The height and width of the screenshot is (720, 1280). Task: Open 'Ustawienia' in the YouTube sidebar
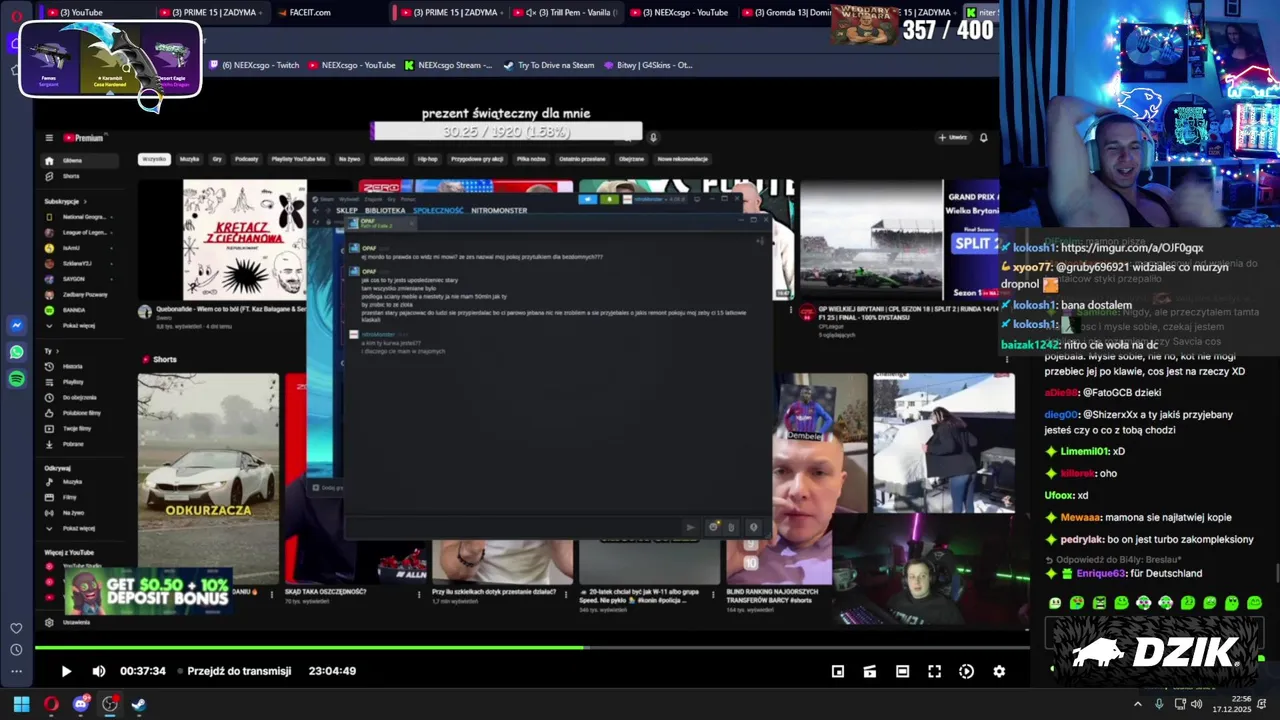pos(78,622)
